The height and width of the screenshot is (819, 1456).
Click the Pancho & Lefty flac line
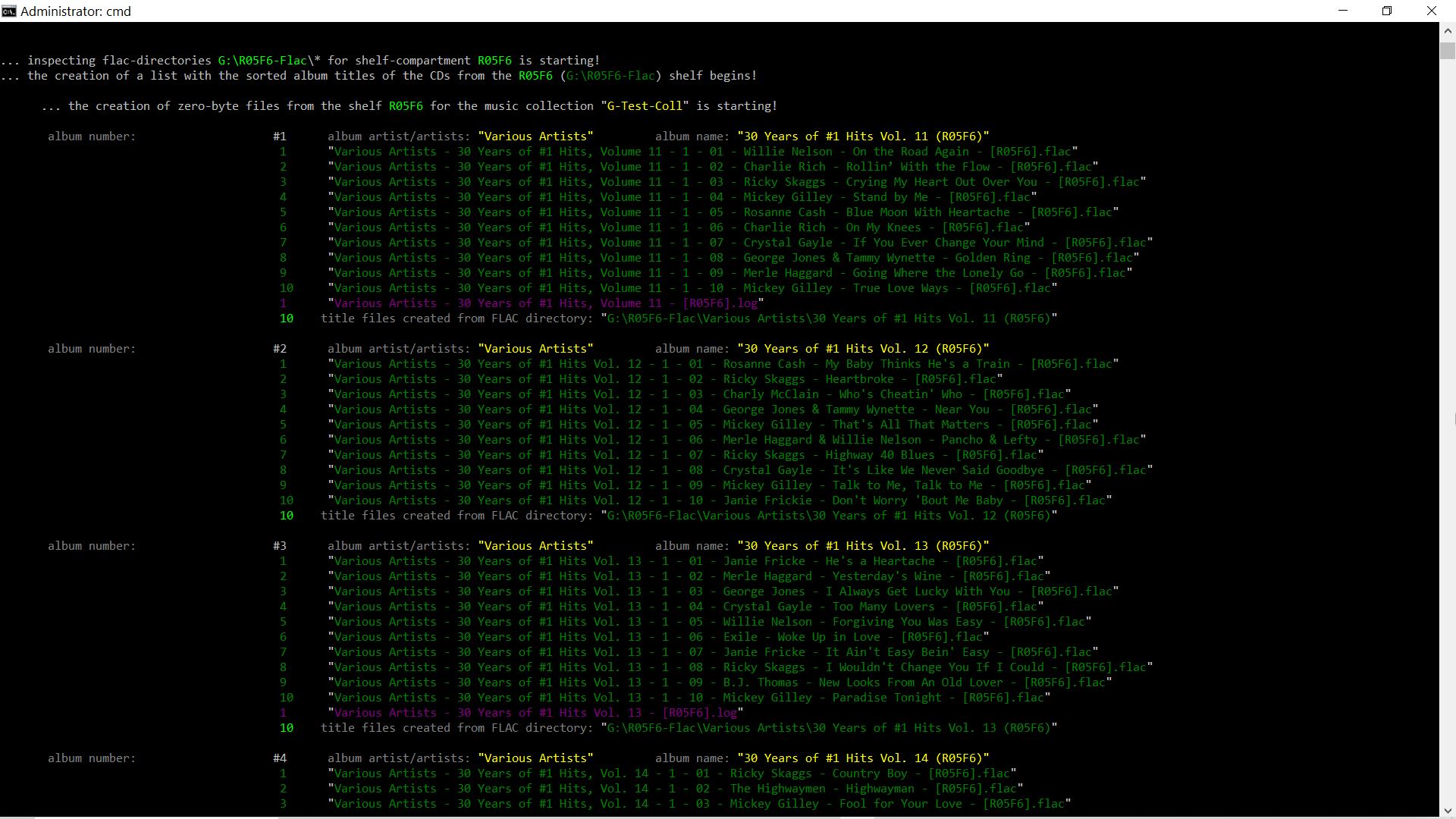(x=736, y=440)
